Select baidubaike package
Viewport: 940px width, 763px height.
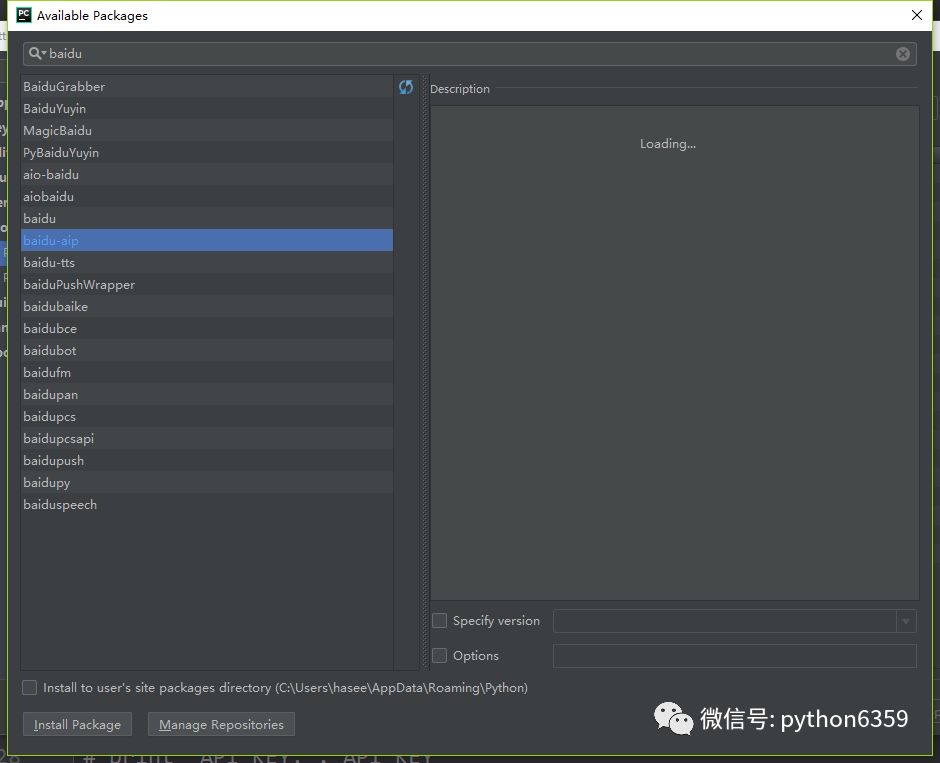coord(207,306)
